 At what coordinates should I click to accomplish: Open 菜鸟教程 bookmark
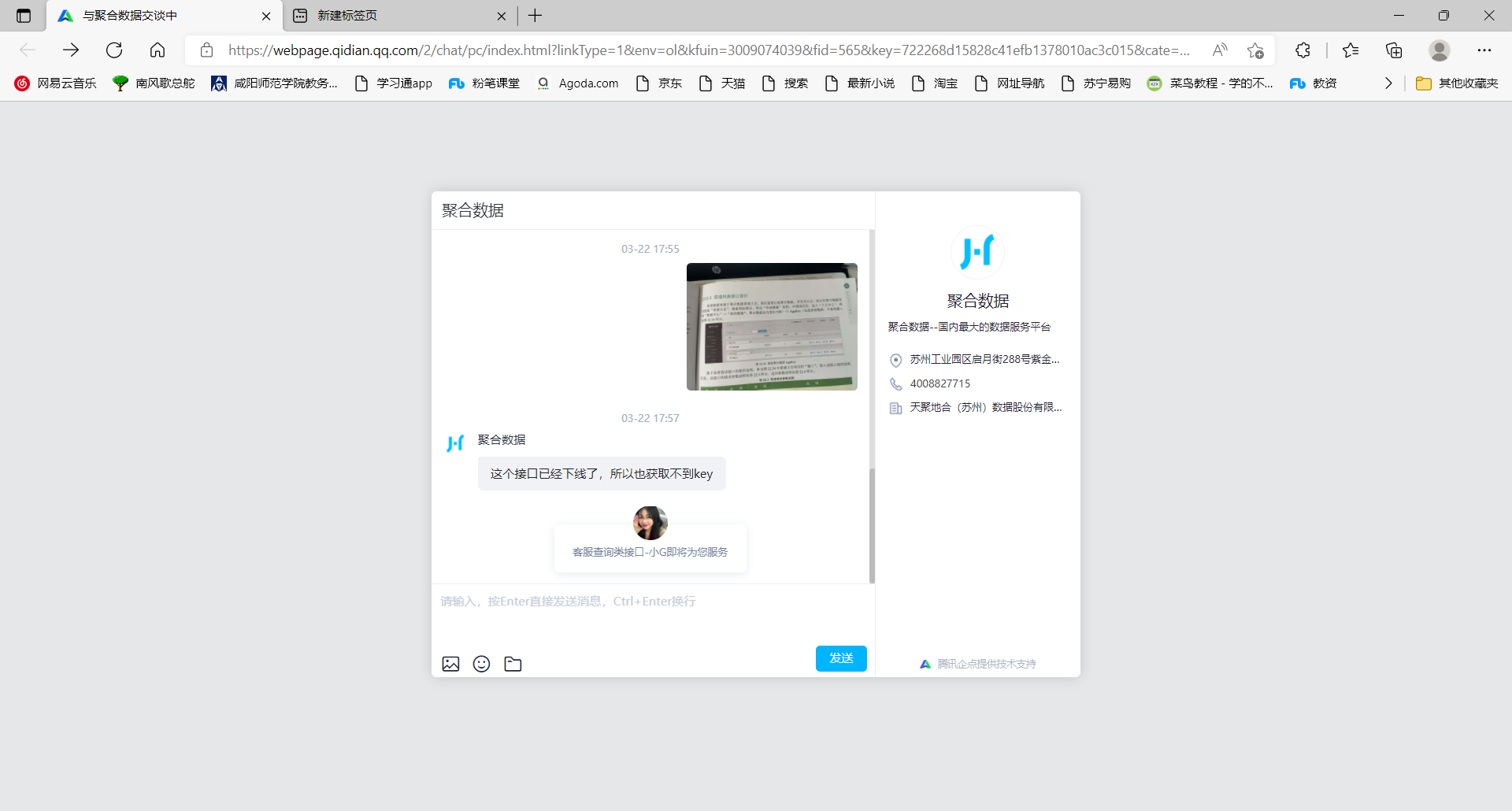[1210, 83]
